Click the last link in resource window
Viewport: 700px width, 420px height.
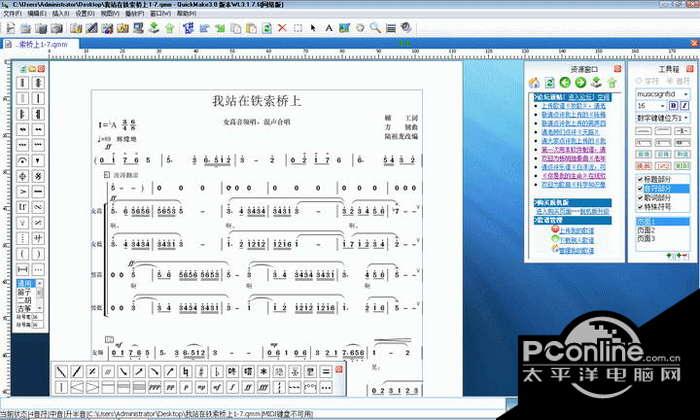click(x=577, y=250)
